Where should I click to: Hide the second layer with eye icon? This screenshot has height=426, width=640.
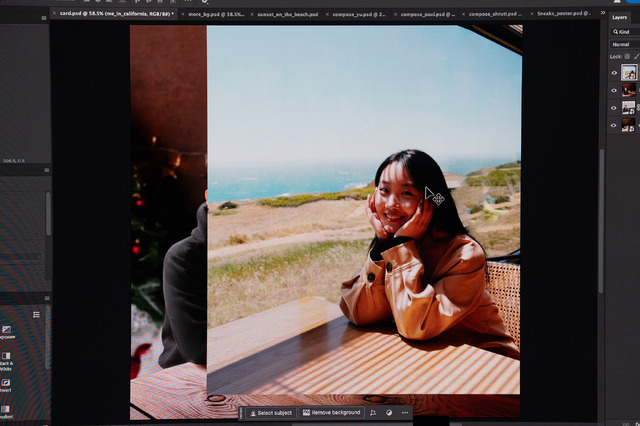pos(614,91)
